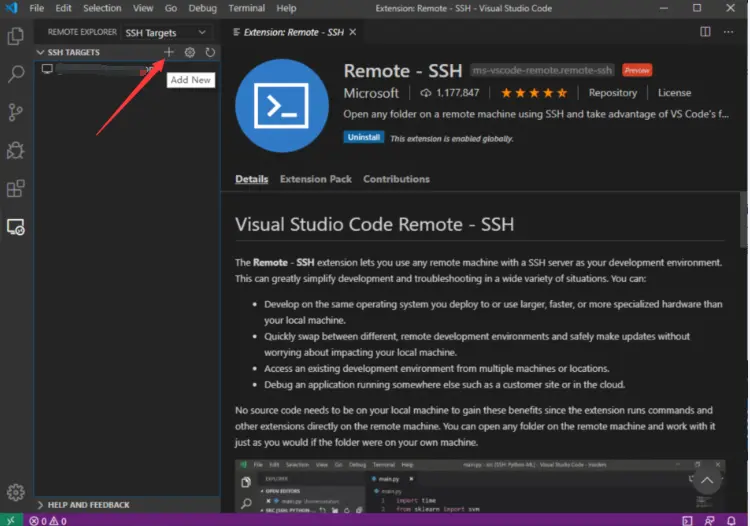750x526 pixels.
Task: Click the 1,177,847 install count
Action: [x=458, y=93]
